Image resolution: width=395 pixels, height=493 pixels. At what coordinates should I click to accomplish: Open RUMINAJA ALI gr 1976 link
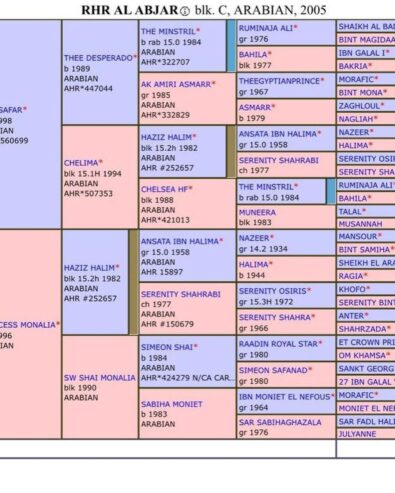(266, 28)
